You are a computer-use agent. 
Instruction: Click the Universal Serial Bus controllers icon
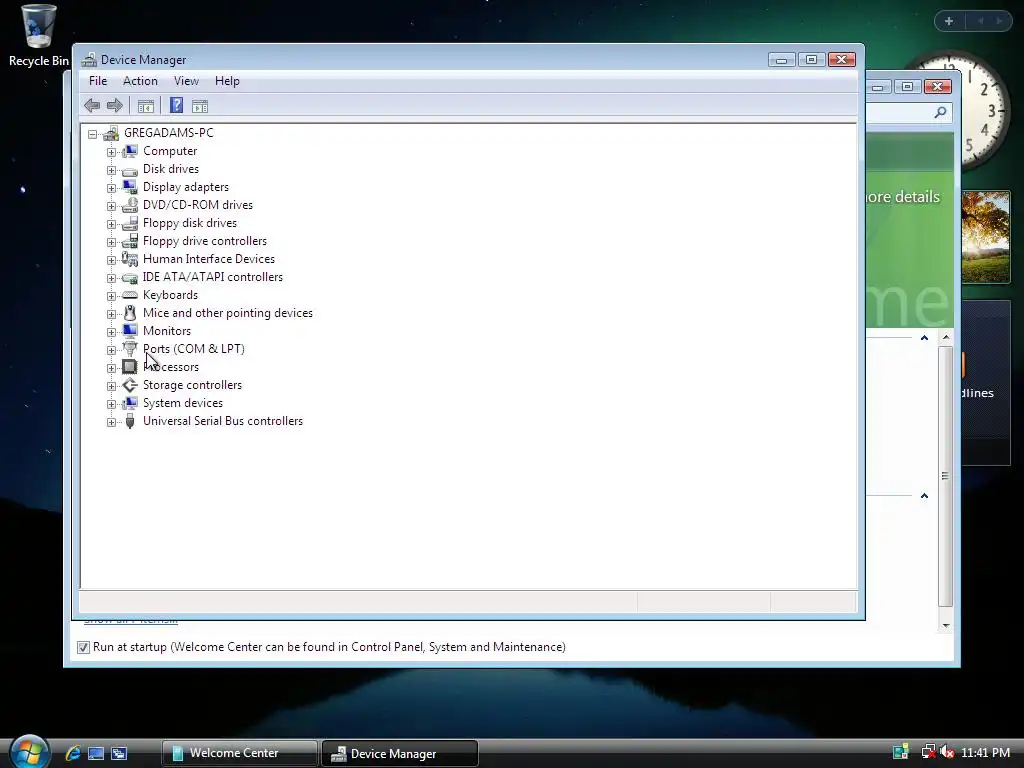[130, 421]
